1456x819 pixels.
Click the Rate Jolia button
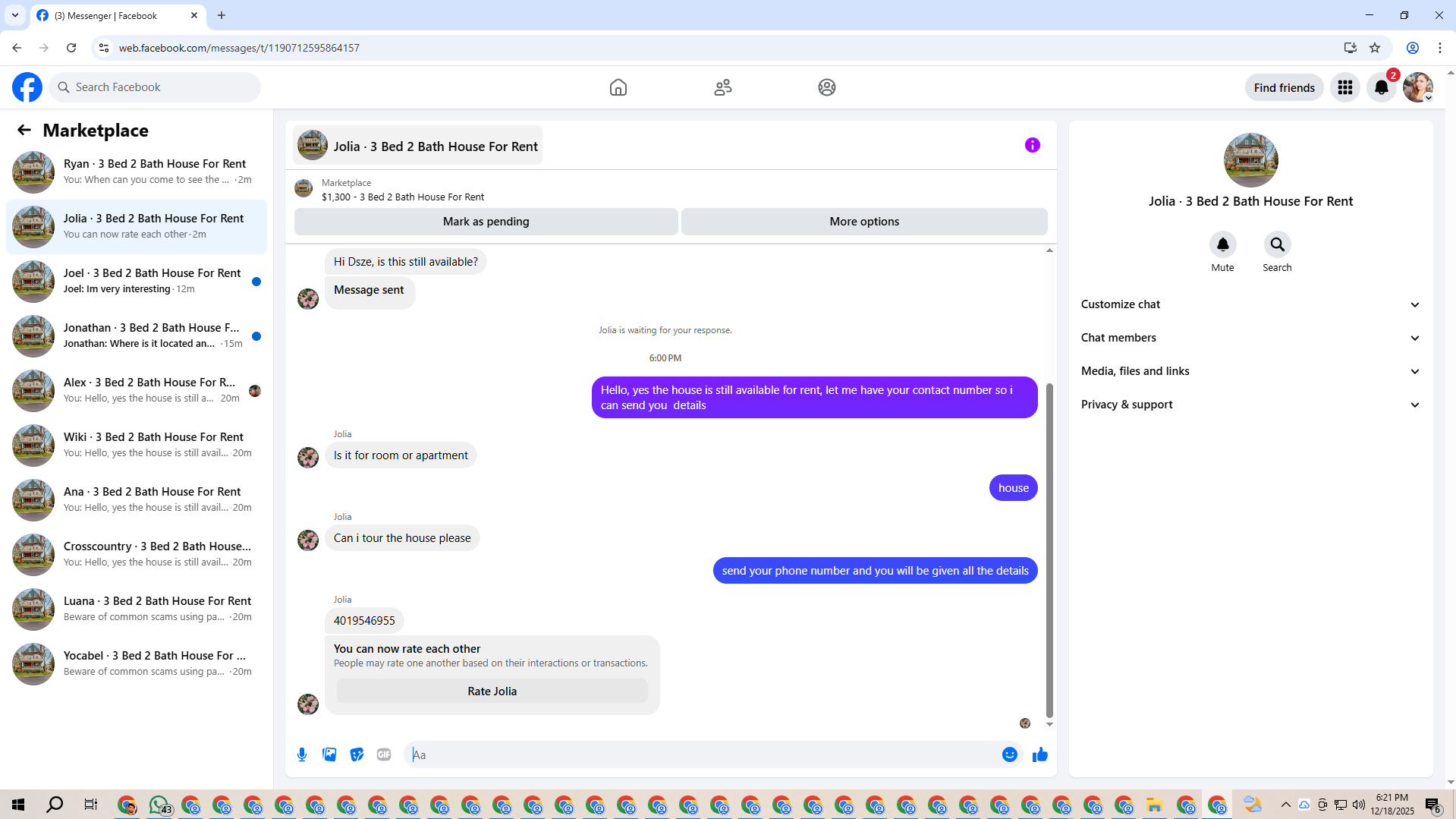click(x=492, y=691)
